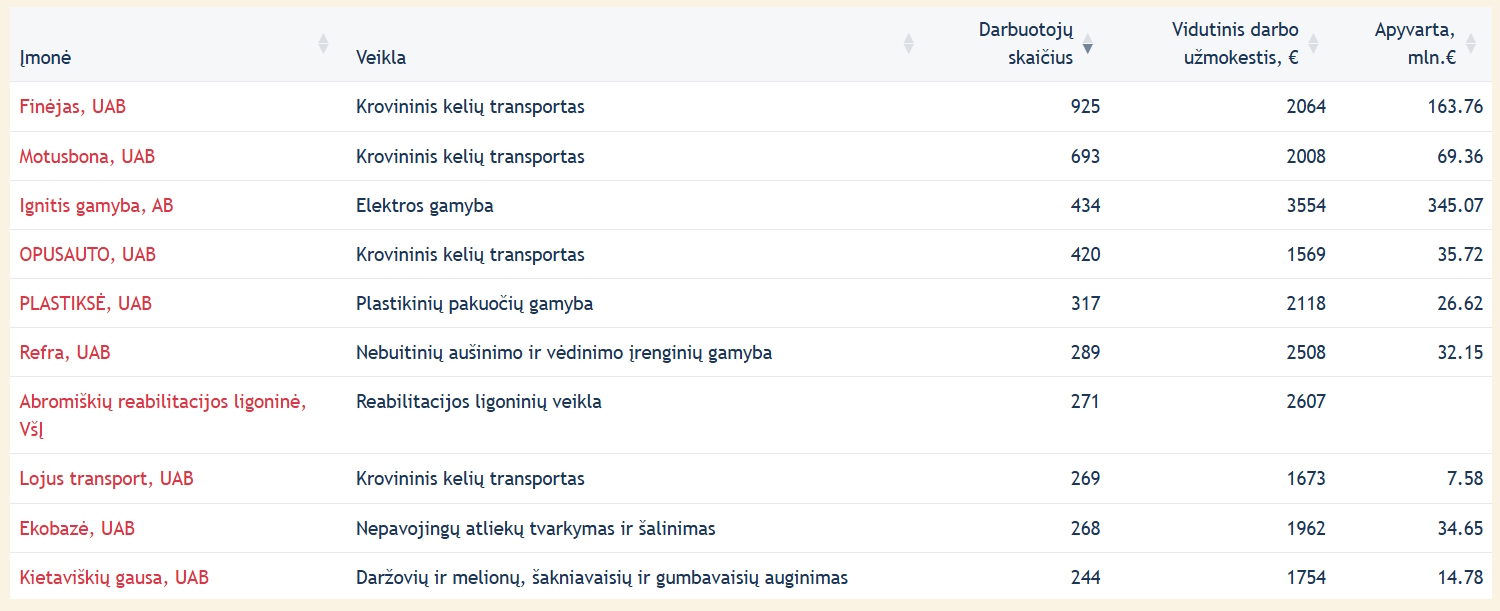Click the Įmonė column header text
The height and width of the screenshot is (611, 1500).
(x=45, y=58)
